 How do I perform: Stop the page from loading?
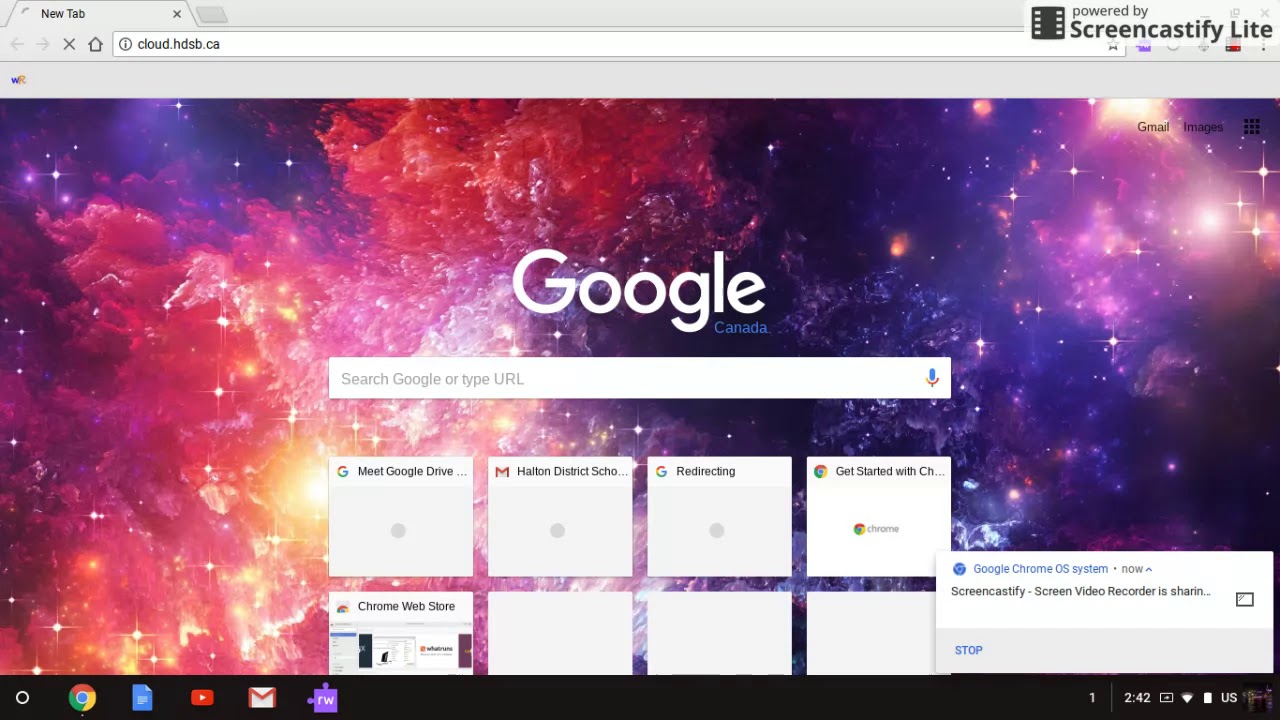[x=69, y=44]
